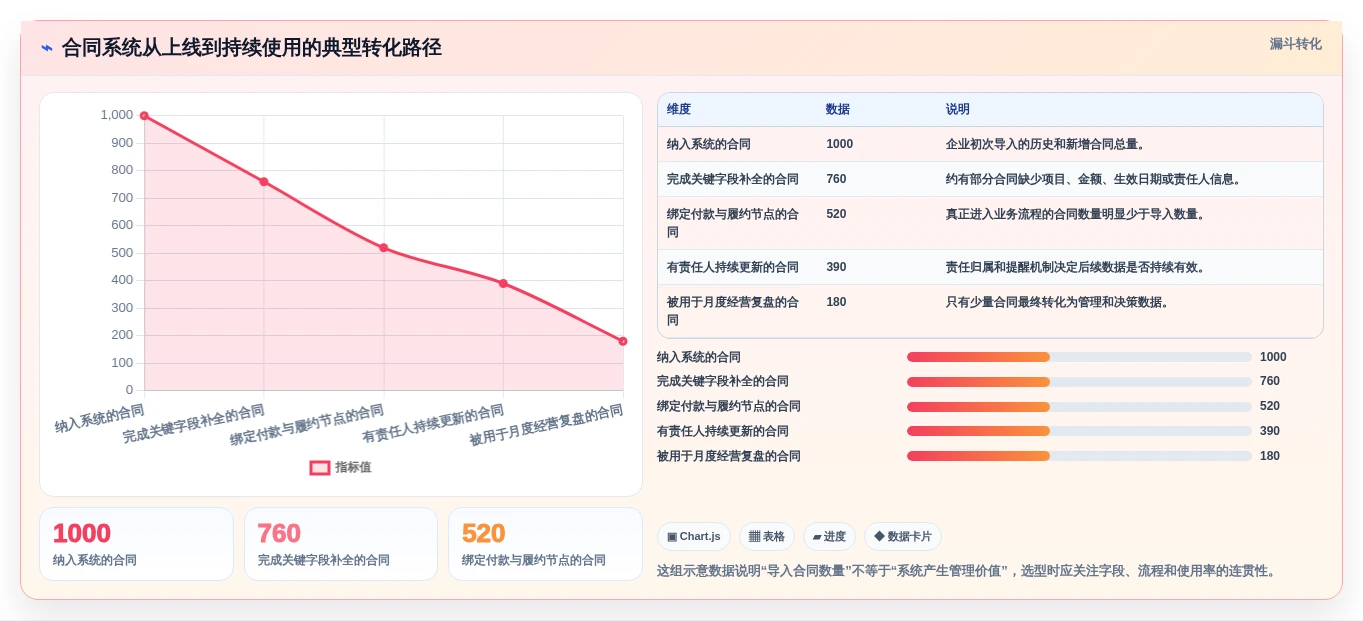Click table data cell 1000
This screenshot has width=1363, height=621.
click(x=840, y=144)
